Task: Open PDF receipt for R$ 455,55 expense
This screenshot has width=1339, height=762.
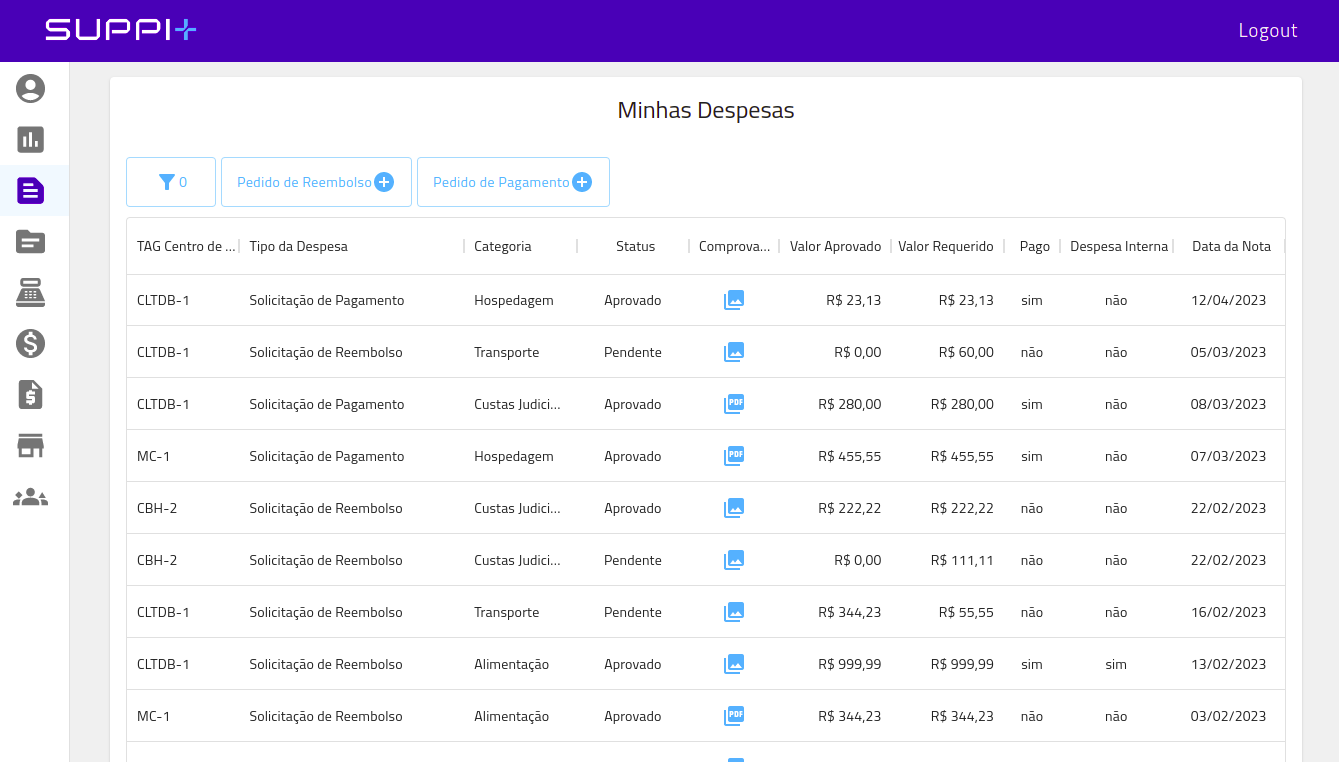Action: pyautogui.click(x=734, y=456)
